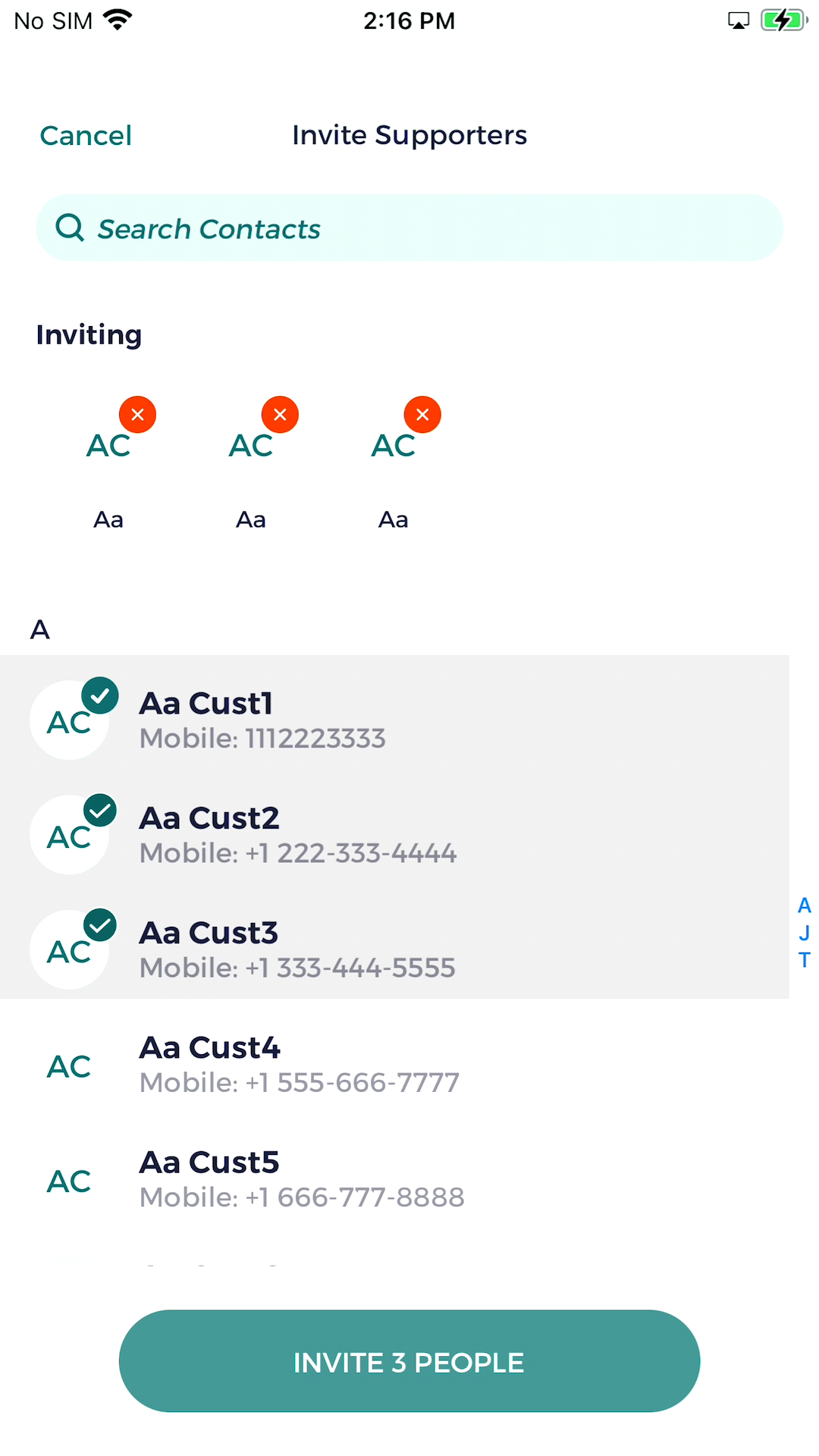Viewport: 819px width, 1456px height.
Task: Uncheck the Aa Cust2 contact checkmark
Action: (x=100, y=810)
